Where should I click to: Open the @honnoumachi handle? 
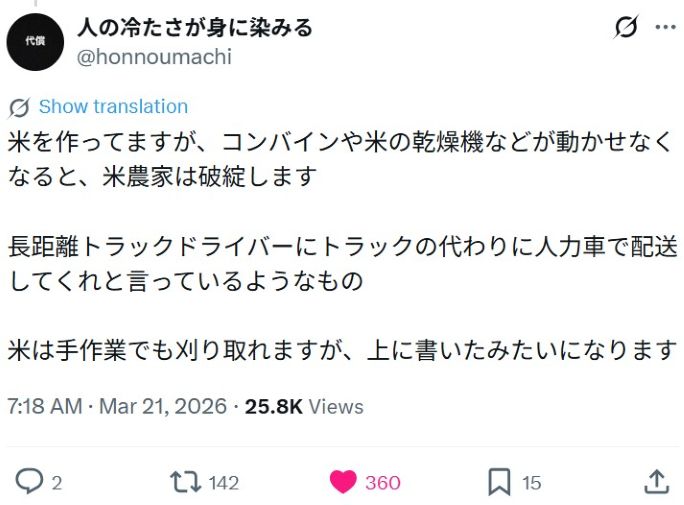tap(154, 57)
